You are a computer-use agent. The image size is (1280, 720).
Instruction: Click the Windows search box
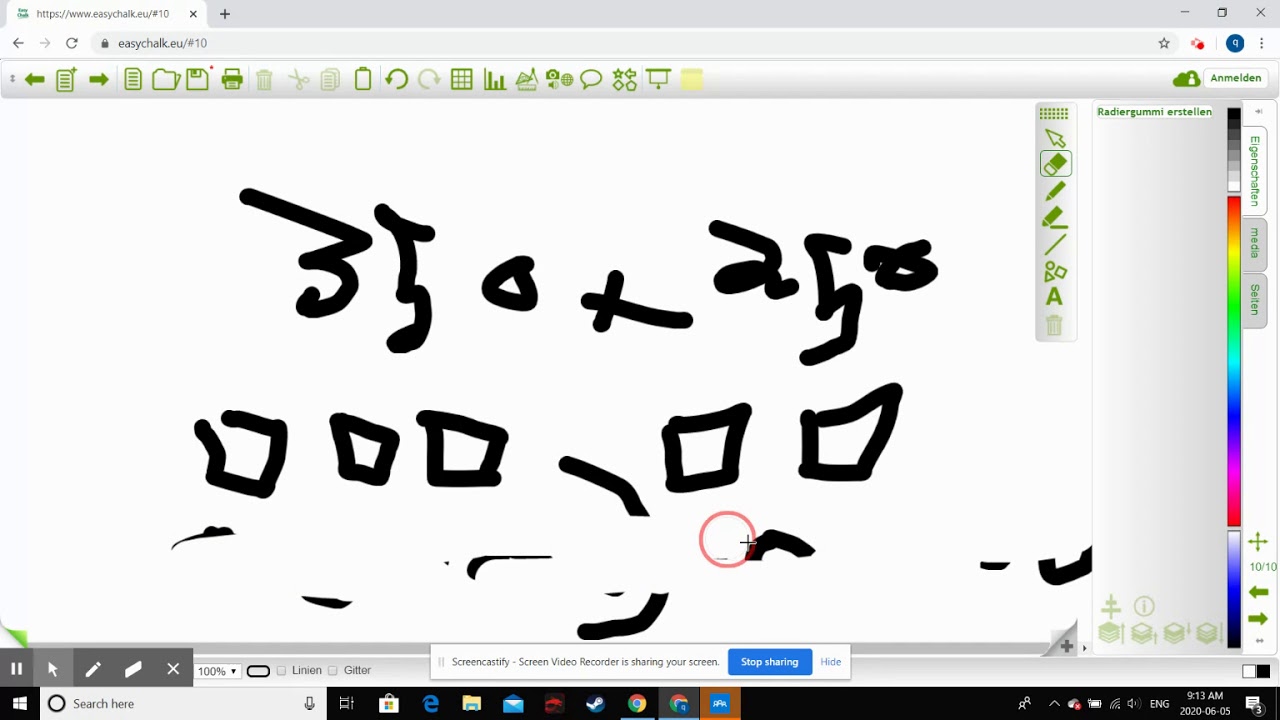[185, 704]
